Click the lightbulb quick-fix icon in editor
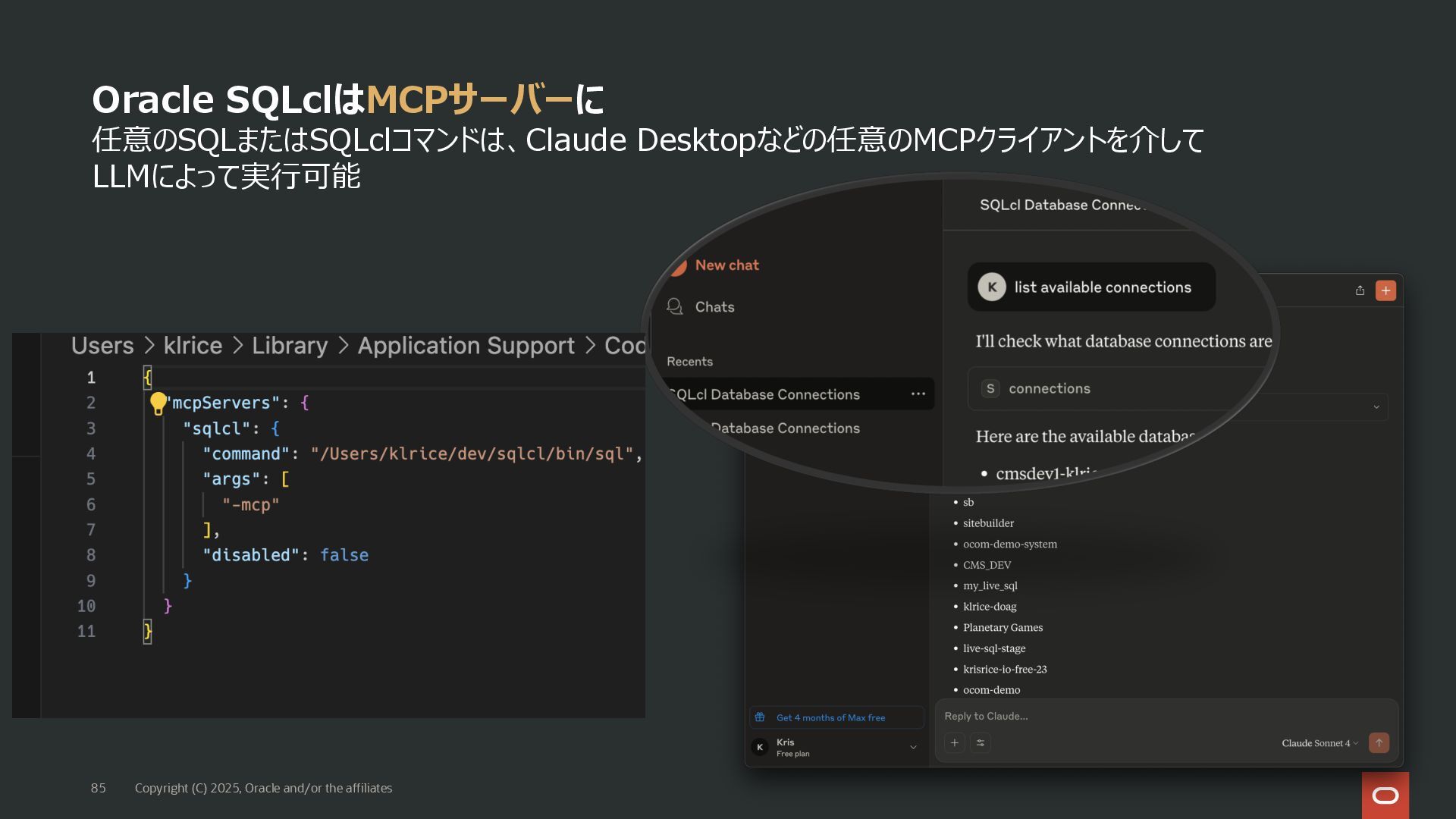The height and width of the screenshot is (819, 1456). pyautogui.click(x=158, y=403)
